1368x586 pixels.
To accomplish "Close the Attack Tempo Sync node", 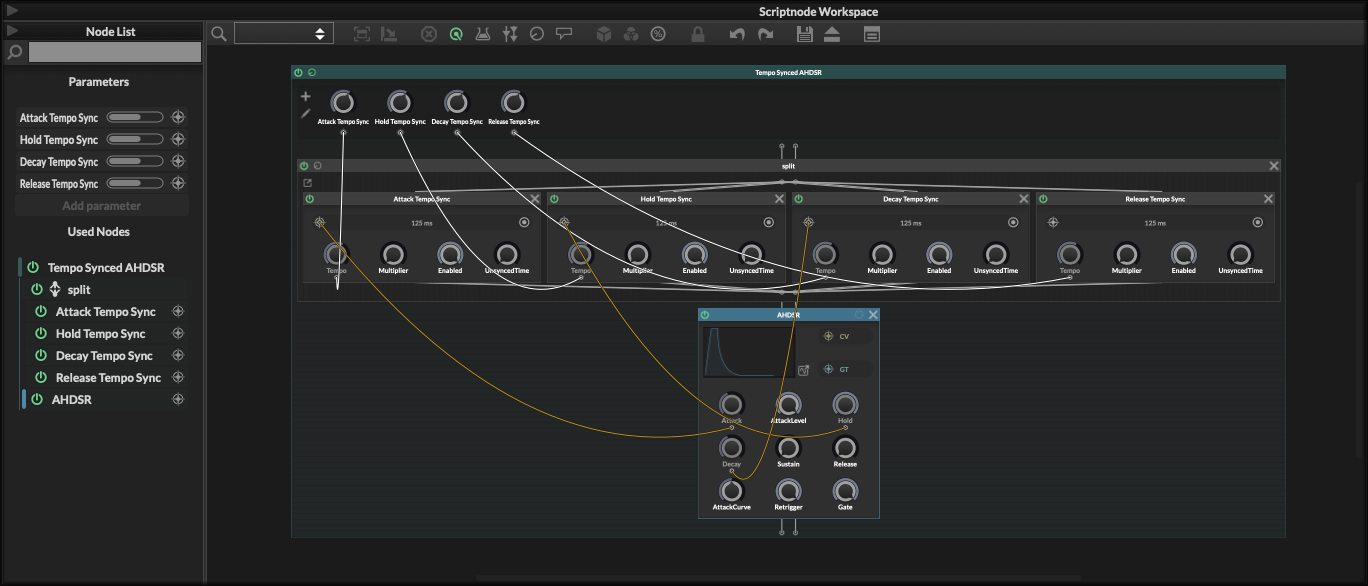I will point(535,199).
